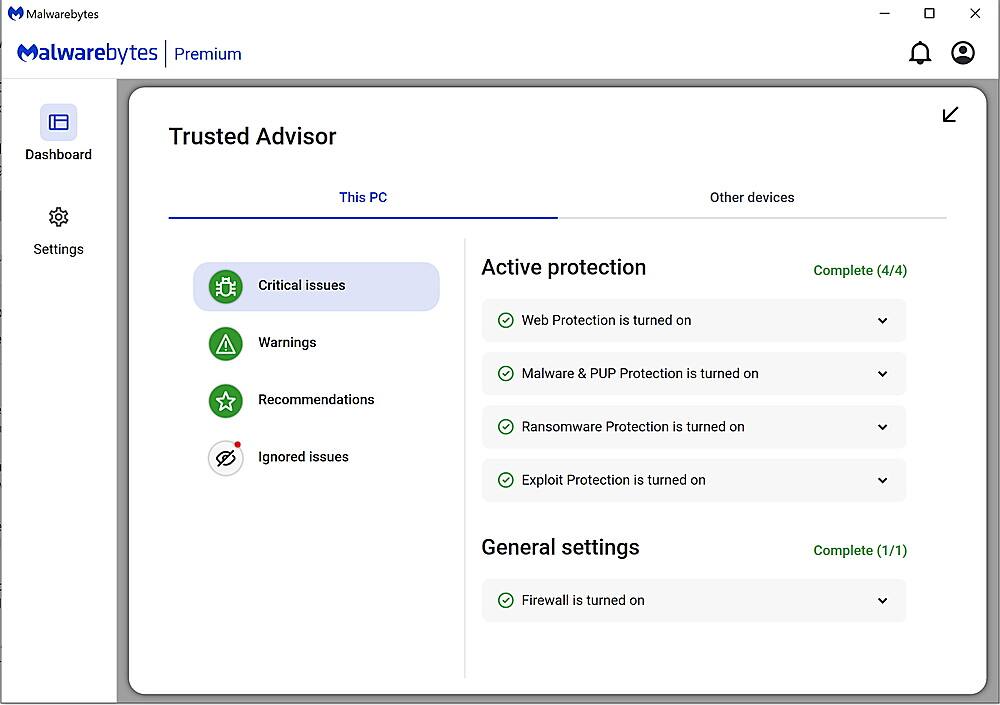Open the Dashboard sidebar icon

click(58, 122)
